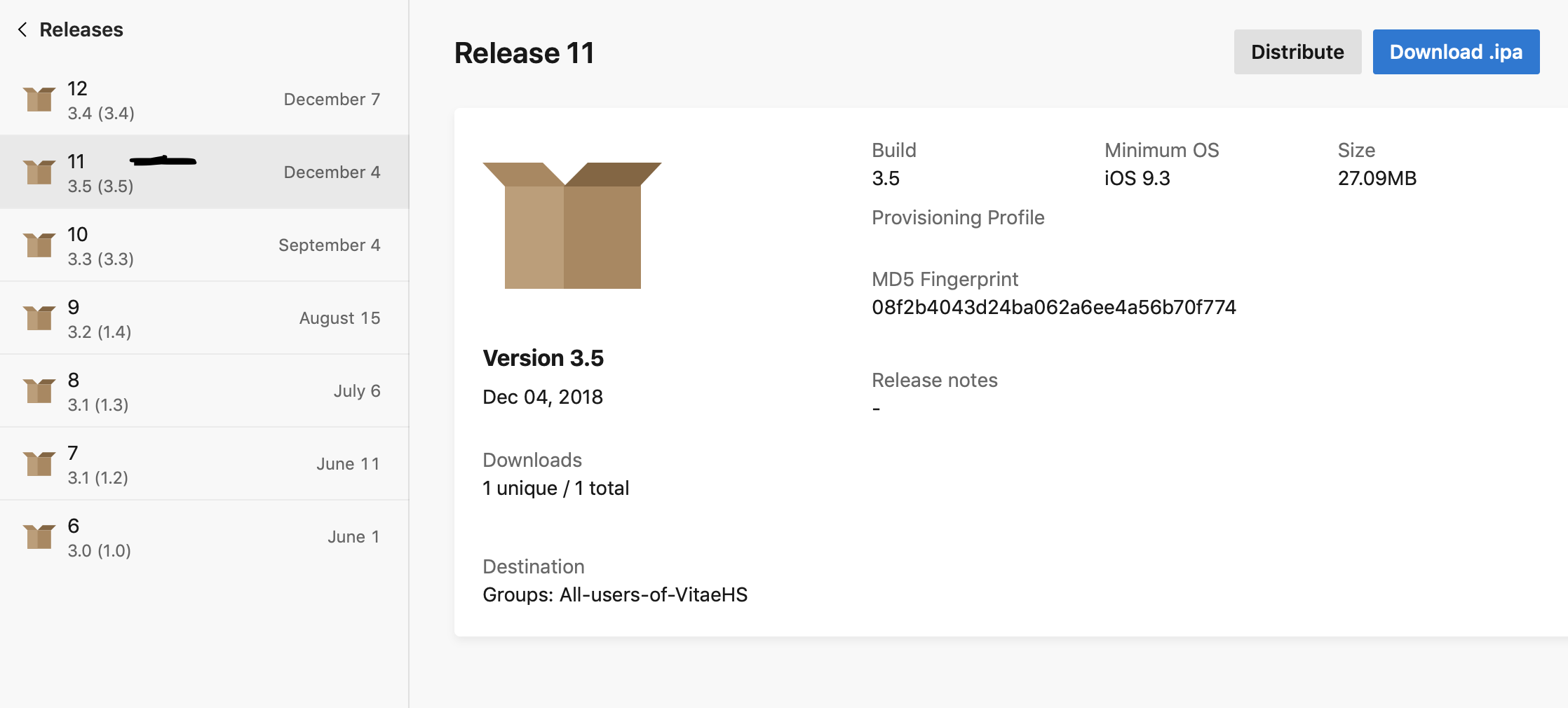The height and width of the screenshot is (708, 1568).
Task: Click version text 3.1 (1.3)
Action: click(98, 405)
